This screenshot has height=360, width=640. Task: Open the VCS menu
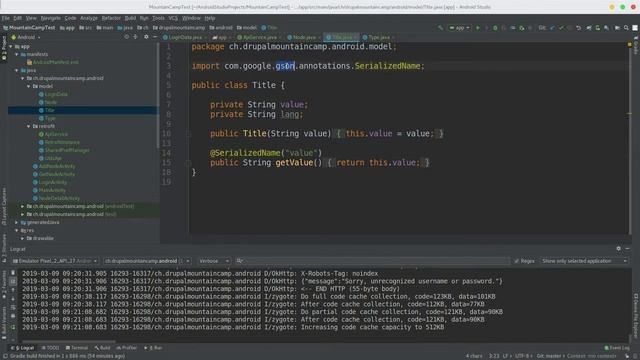173,18
